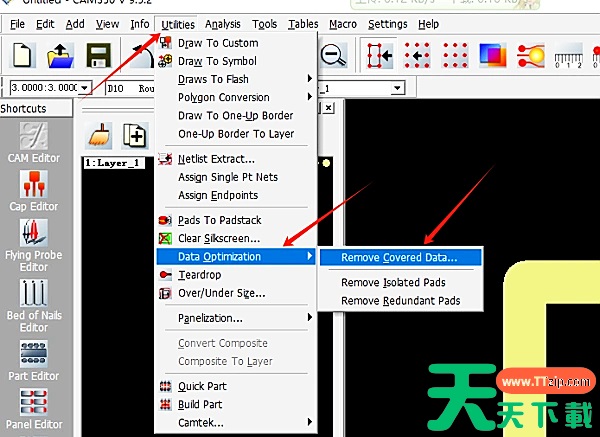This screenshot has width=600, height=437.
Task: Open the Help menu
Action: tap(428, 24)
